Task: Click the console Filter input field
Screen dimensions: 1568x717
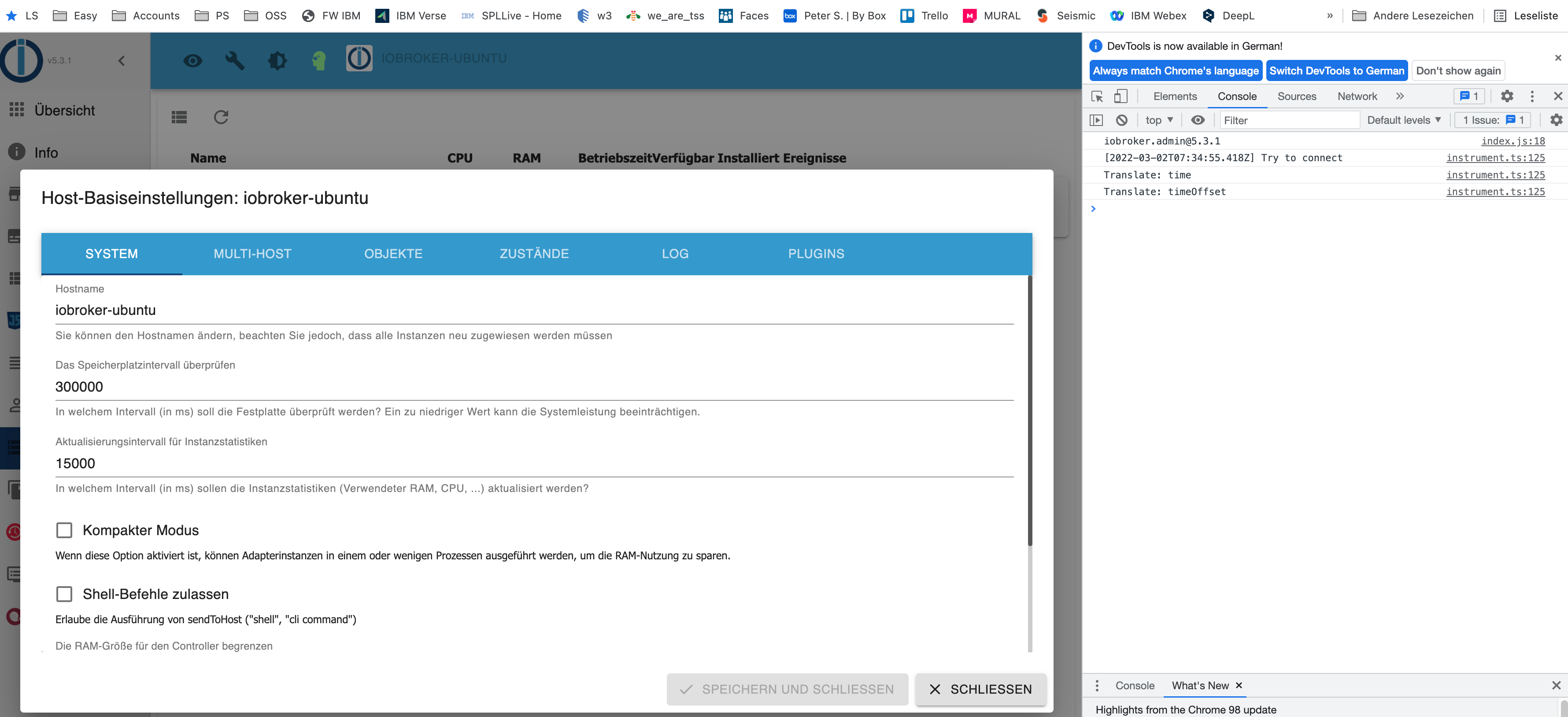Action: [1289, 121]
